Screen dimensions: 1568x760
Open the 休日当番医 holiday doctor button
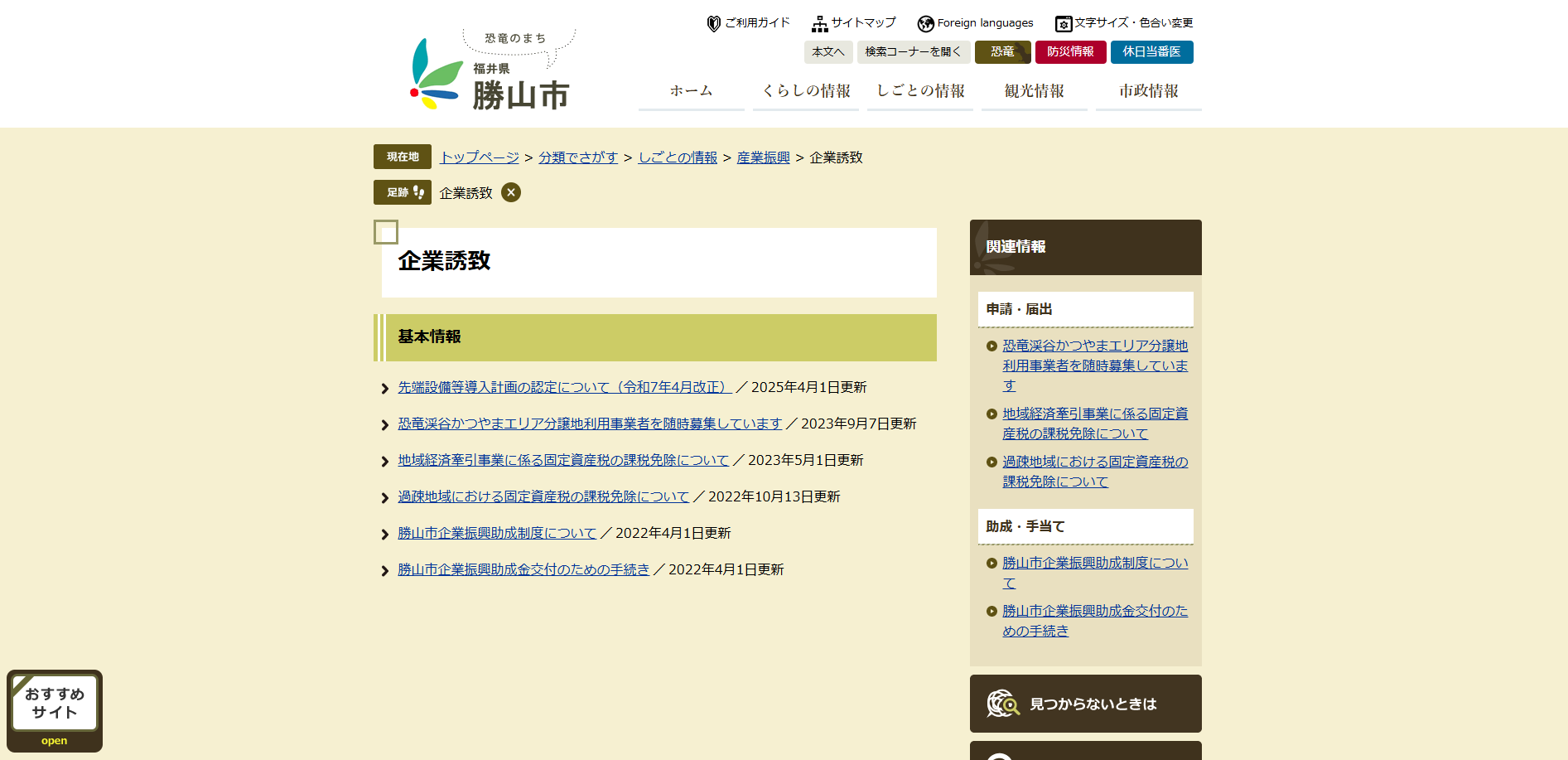click(x=1152, y=52)
